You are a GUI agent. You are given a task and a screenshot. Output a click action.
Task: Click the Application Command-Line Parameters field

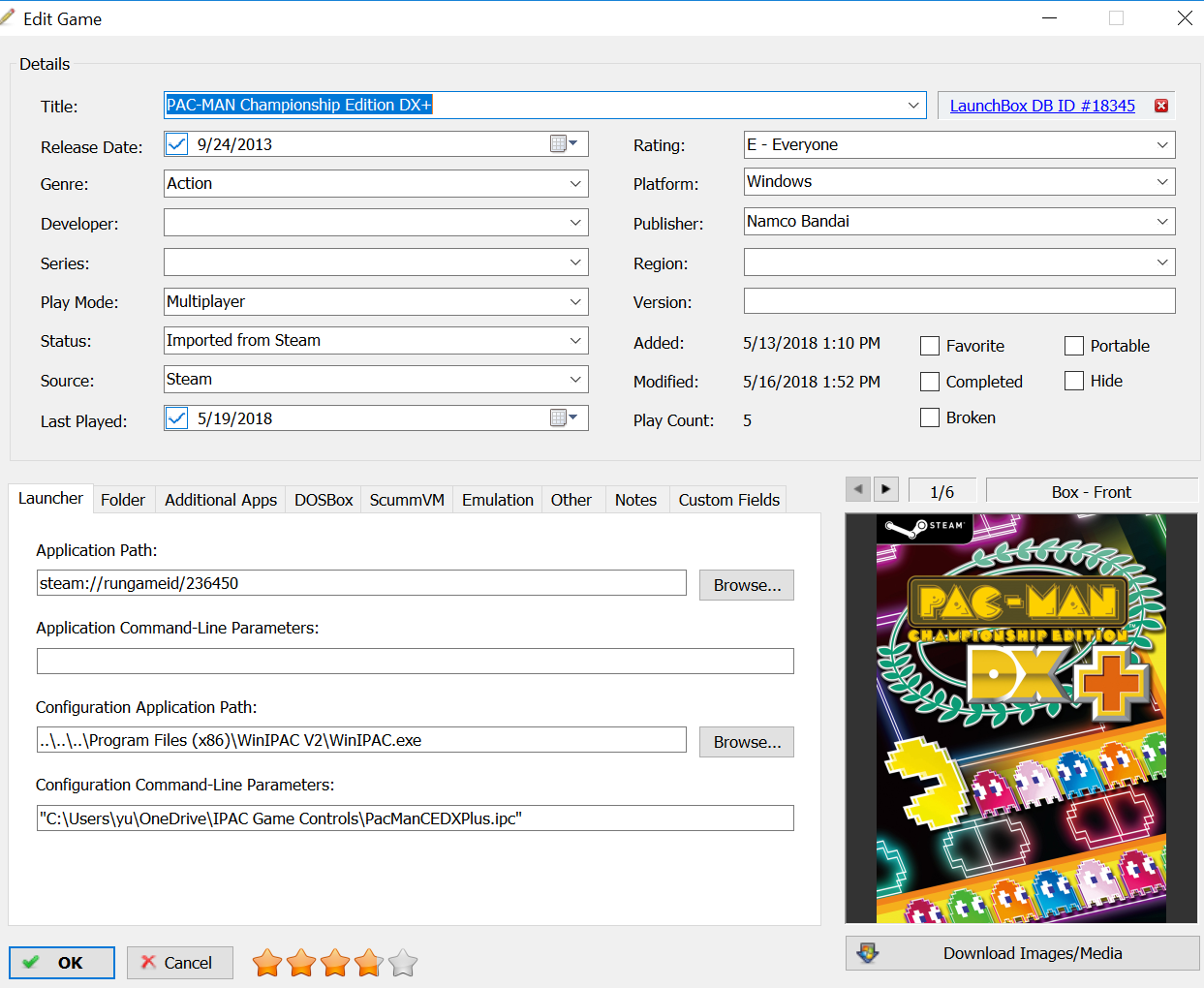click(x=416, y=662)
